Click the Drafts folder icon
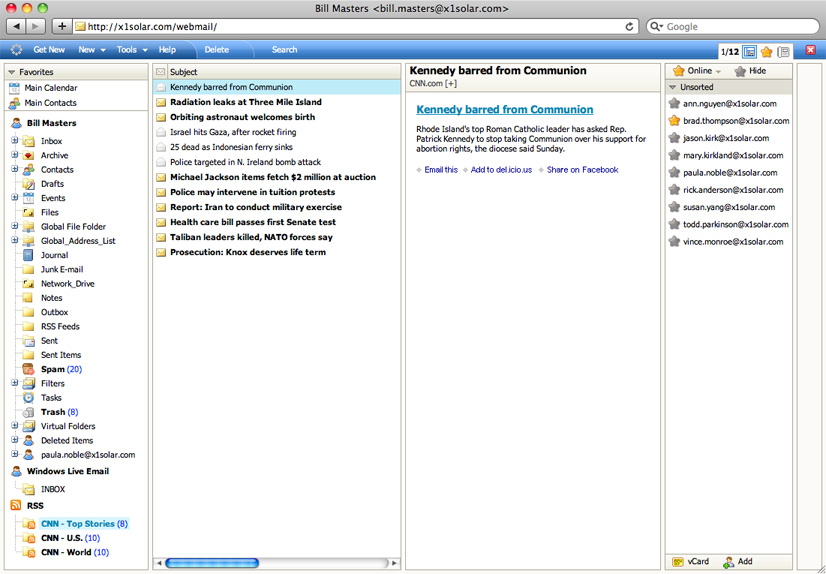This screenshot has width=826, height=574. click(29, 184)
